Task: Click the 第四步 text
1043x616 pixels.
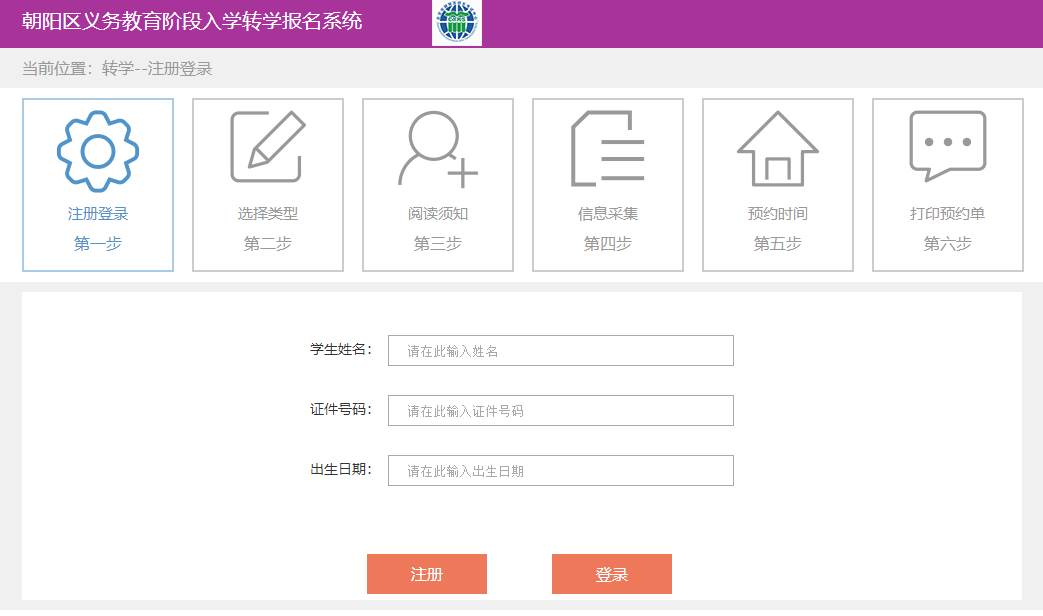Action: (x=608, y=243)
